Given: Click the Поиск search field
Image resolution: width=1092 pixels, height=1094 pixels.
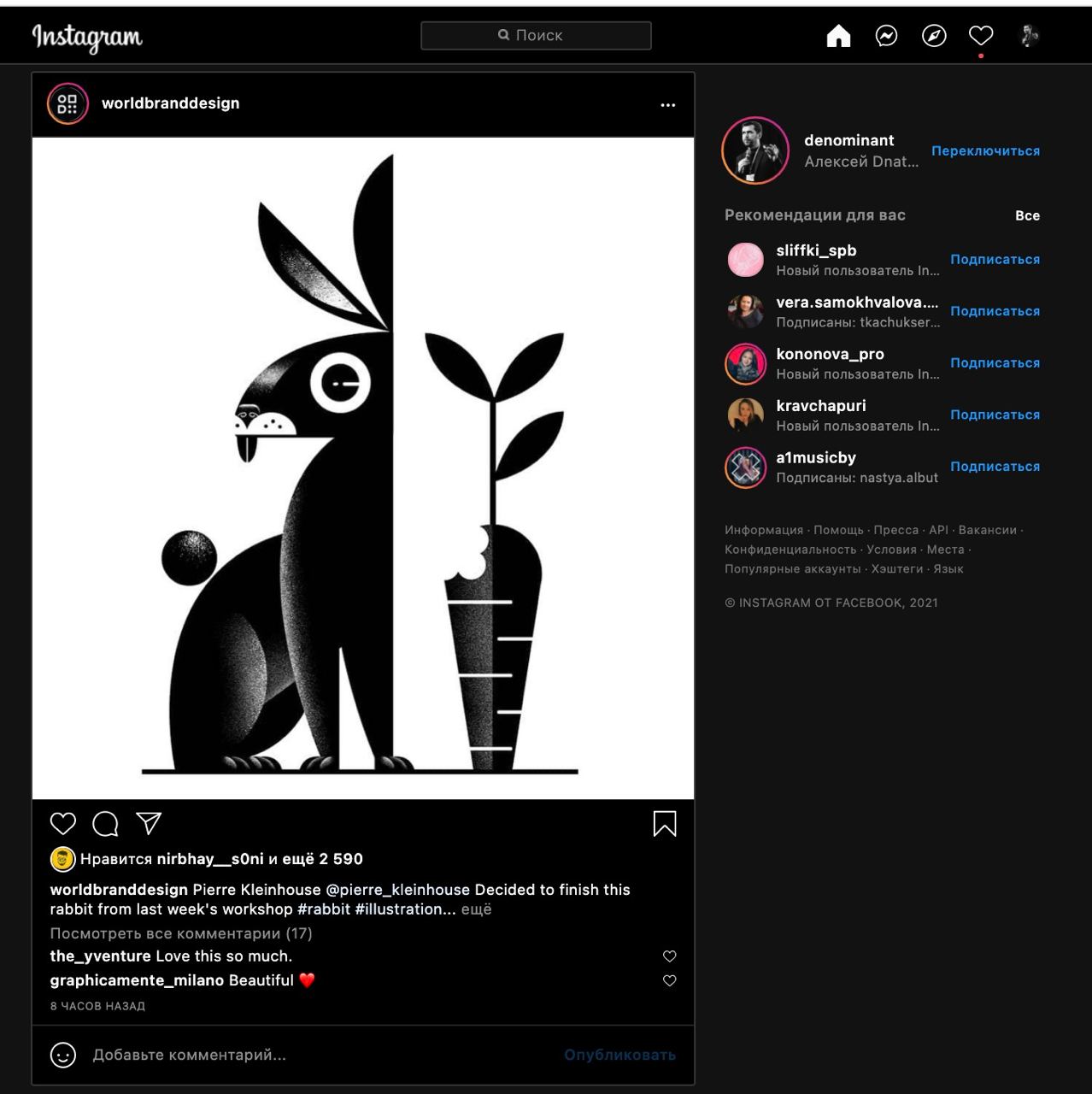Looking at the screenshot, I should pyautogui.click(x=536, y=35).
